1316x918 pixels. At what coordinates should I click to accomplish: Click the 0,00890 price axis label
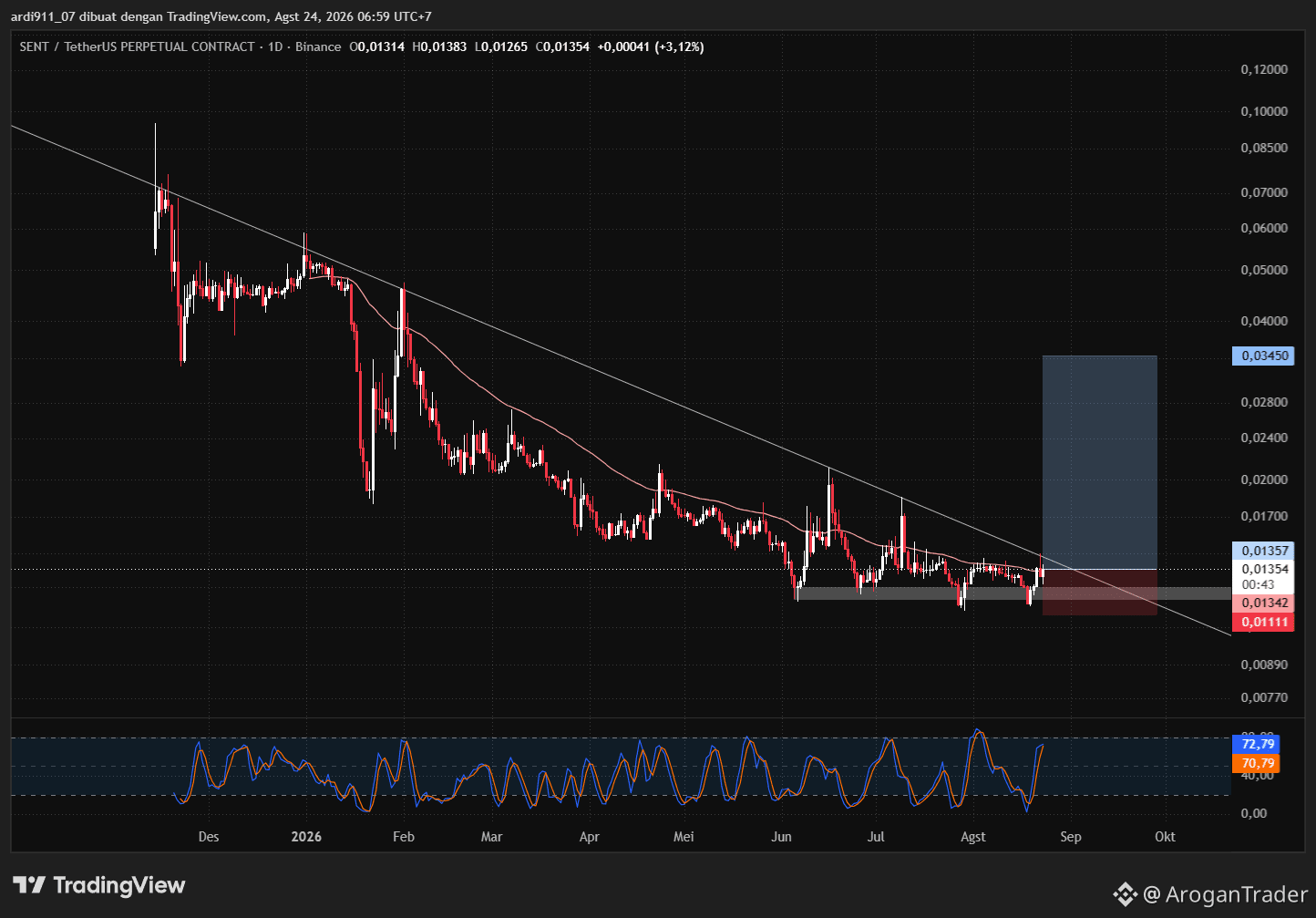tap(1265, 664)
